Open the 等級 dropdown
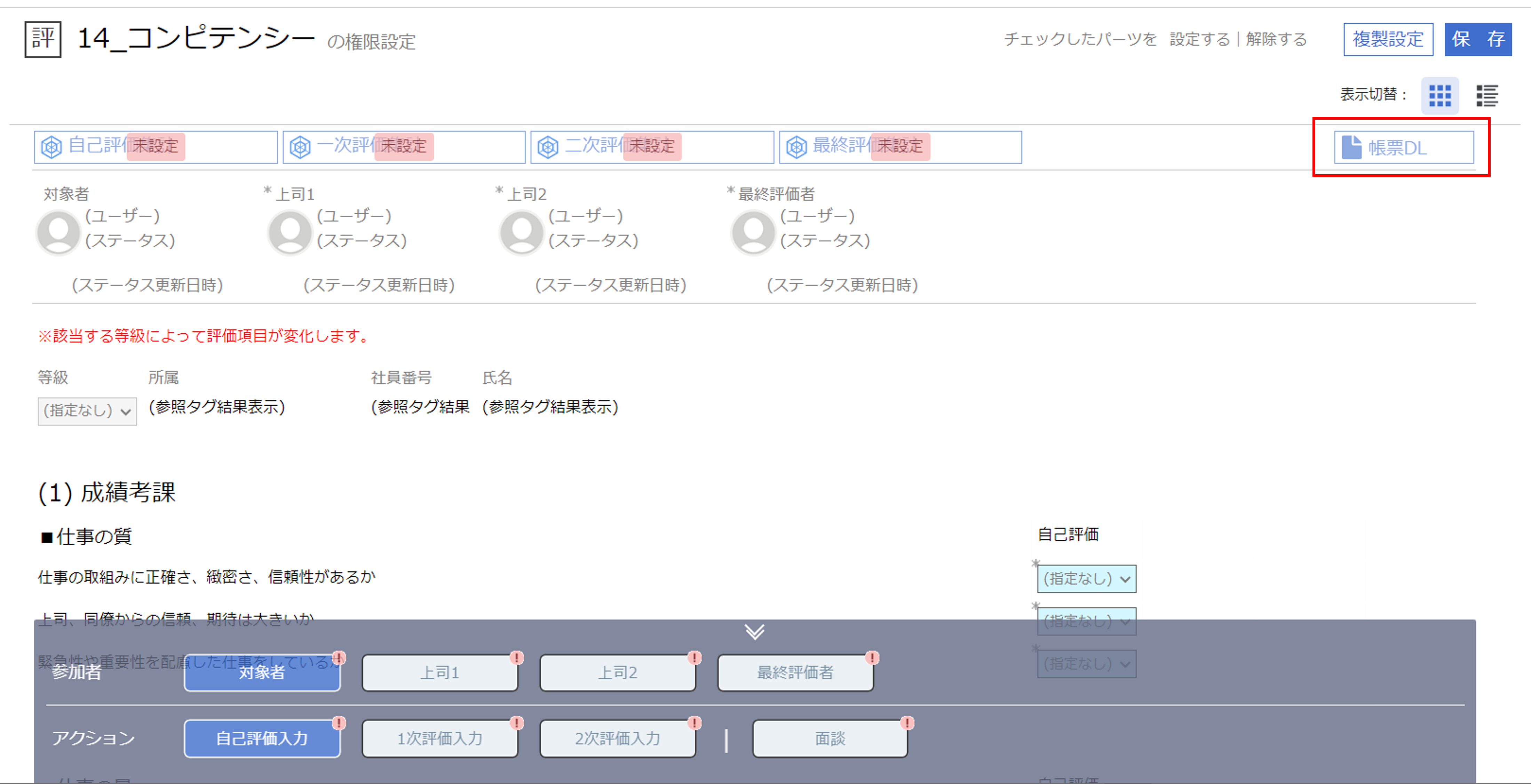The image size is (1531, 784). tap(87, 411)
